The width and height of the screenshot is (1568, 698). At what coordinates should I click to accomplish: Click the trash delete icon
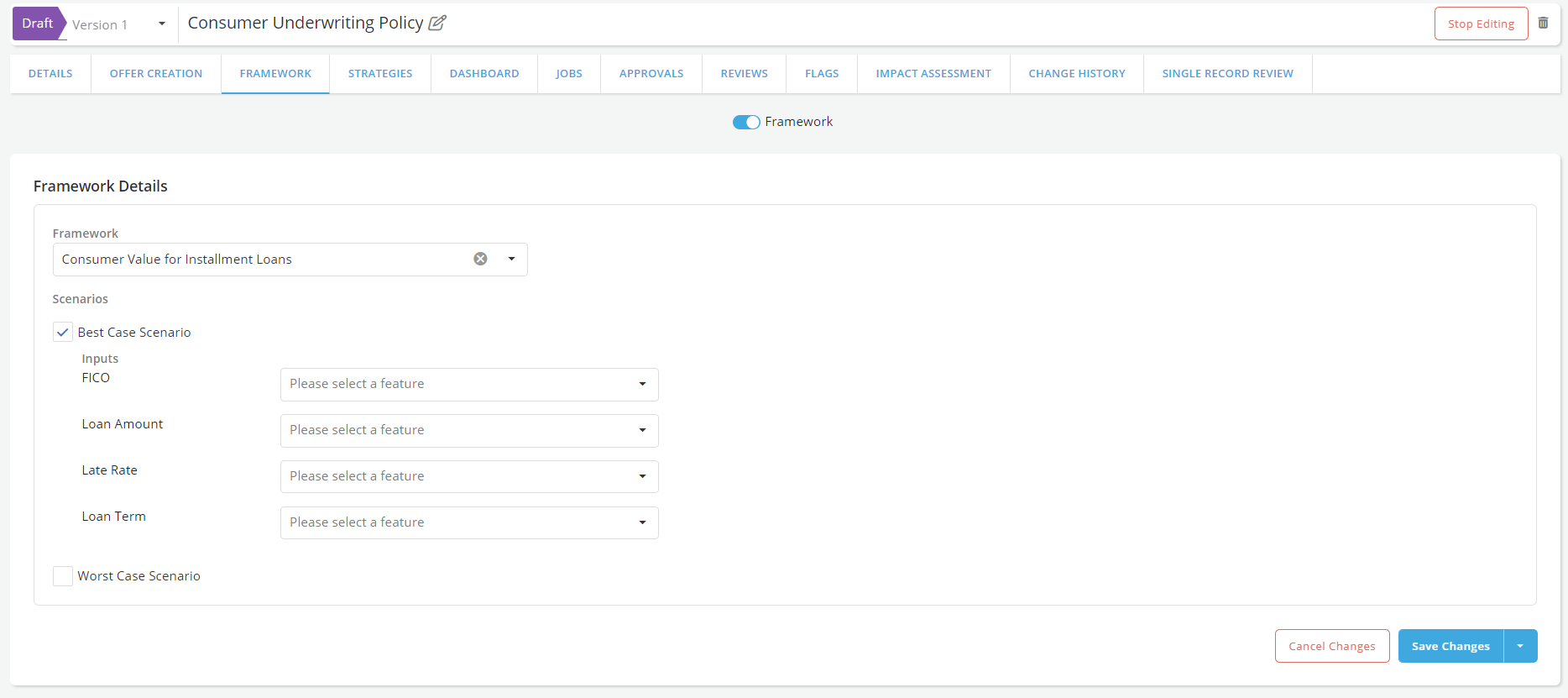(x=1543, y=24)
